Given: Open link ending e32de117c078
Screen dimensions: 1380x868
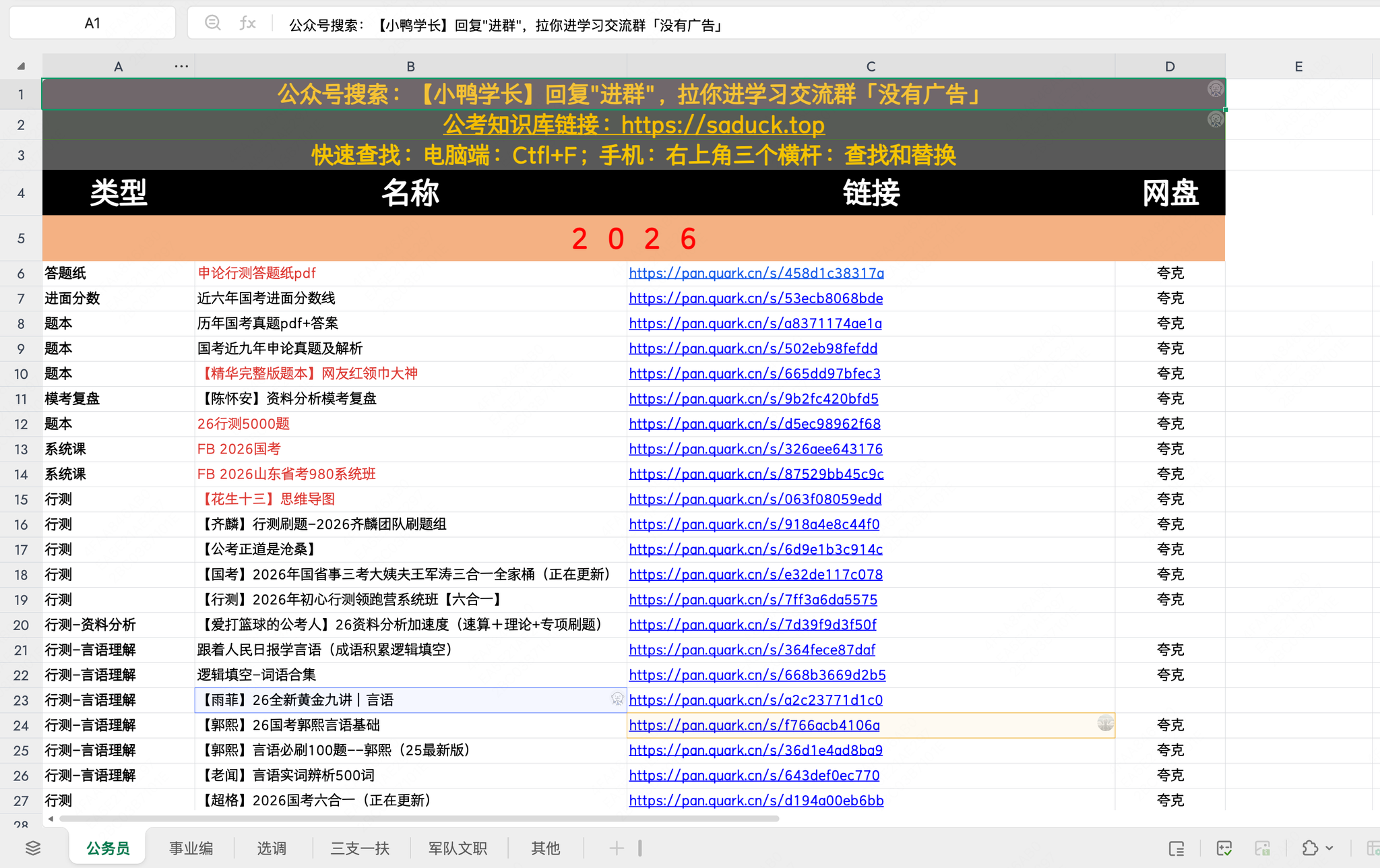Looking at the screenshot, I should (x=755, y=574).
